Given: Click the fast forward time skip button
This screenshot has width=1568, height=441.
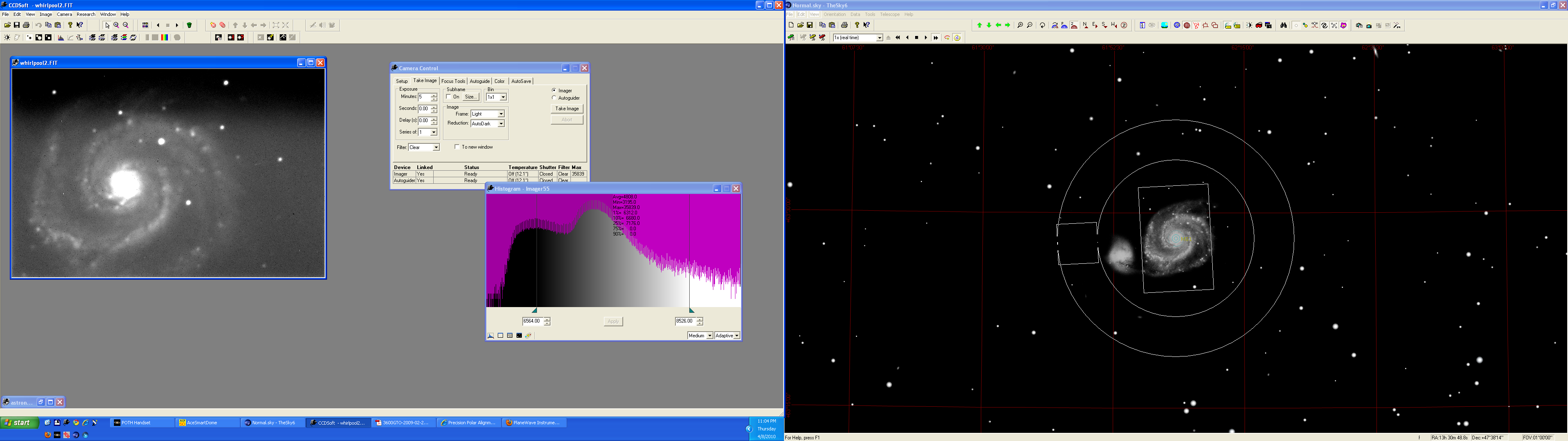Looking at the screenshot, I should (x=935, y=38).
